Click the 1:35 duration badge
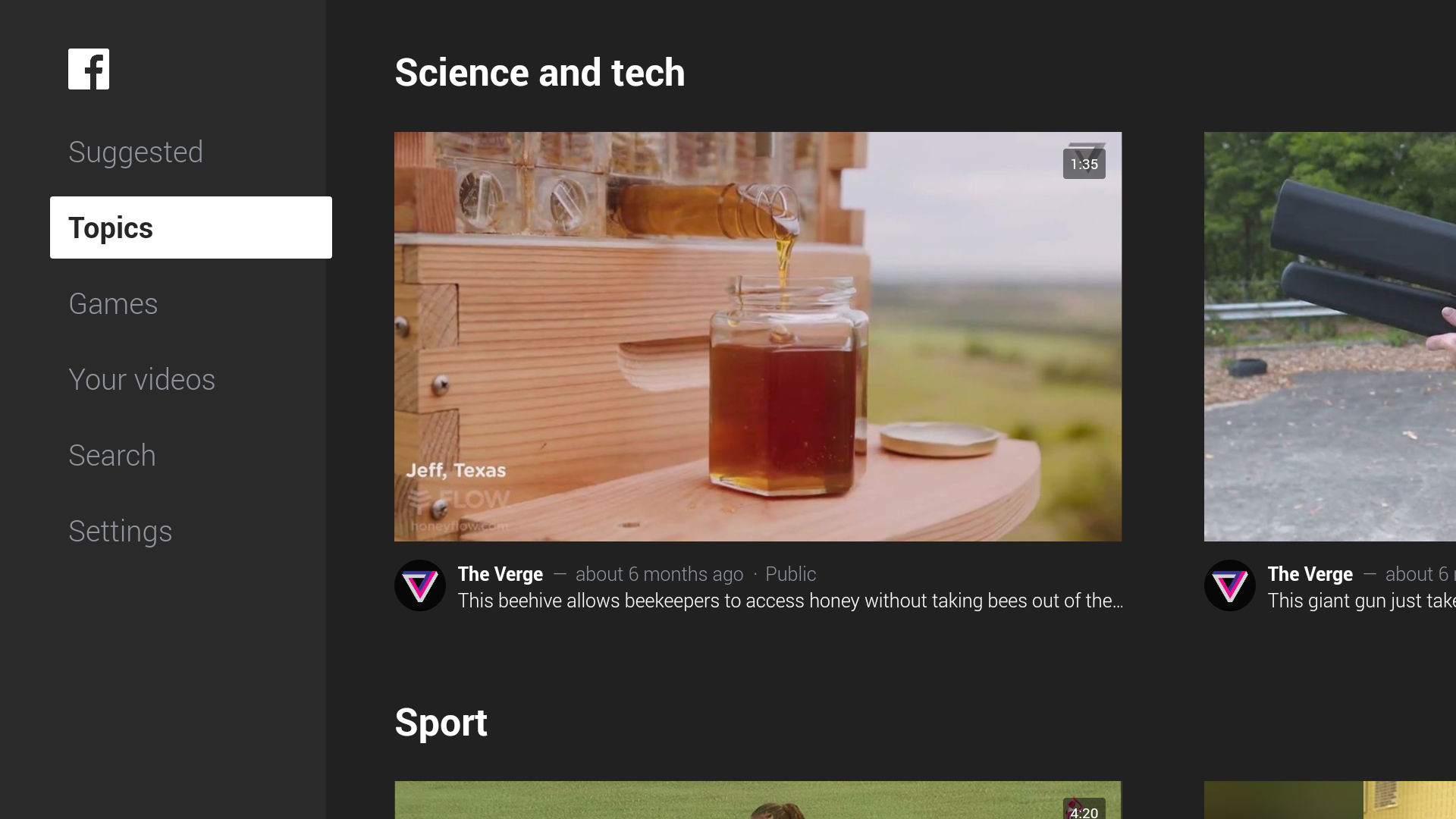1456x819 pixels. [1084, 164]
